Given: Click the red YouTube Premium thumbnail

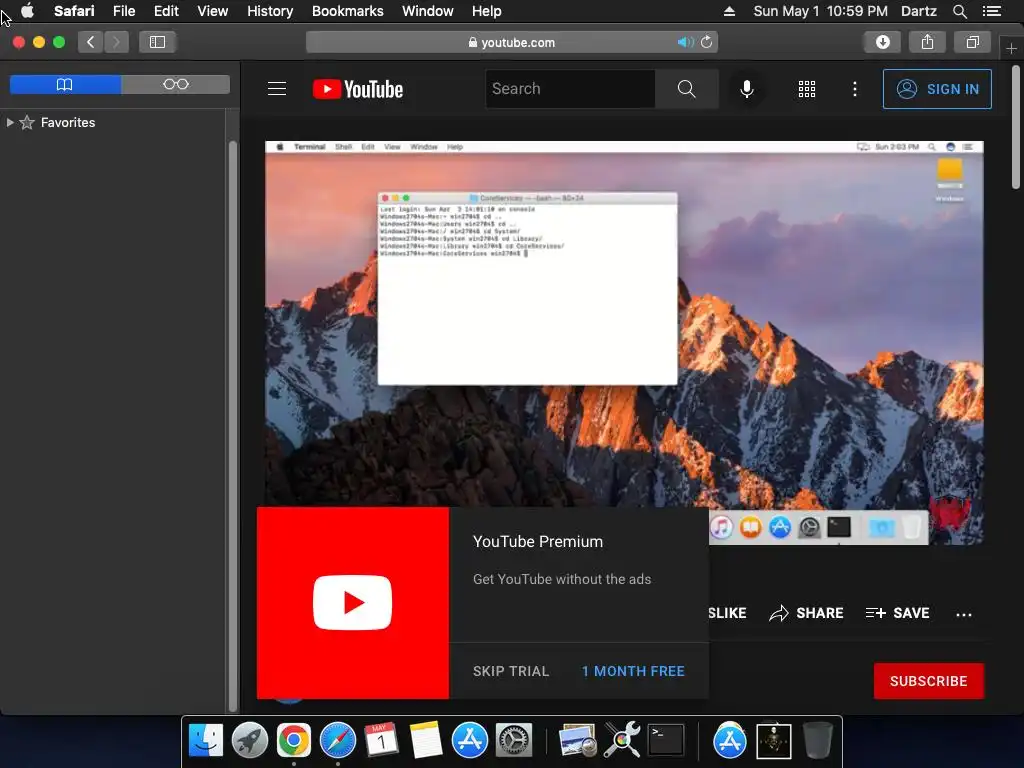Looking at the screenshot, I should 353,603.
